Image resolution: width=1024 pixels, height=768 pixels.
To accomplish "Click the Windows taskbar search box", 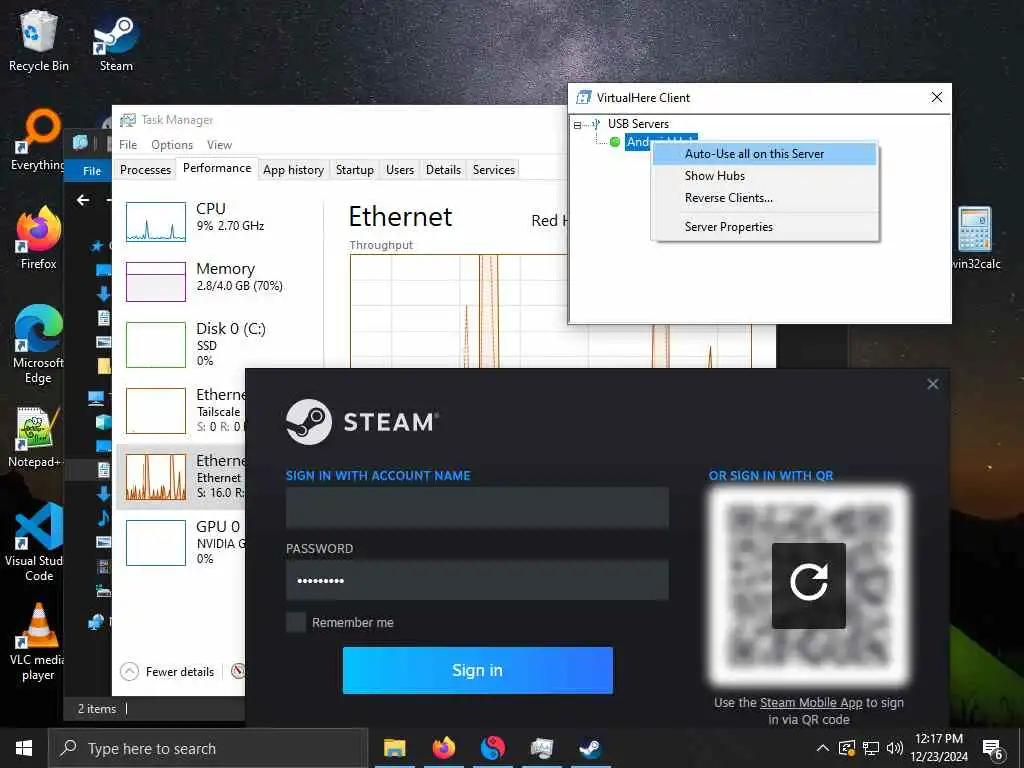I will point(208,748).
